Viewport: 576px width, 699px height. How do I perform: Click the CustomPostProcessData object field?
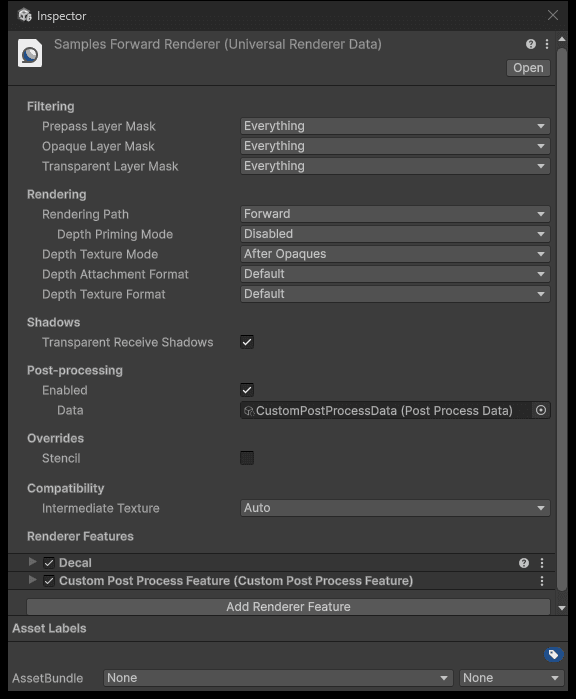pyautogui.click(x=386, y=410)
